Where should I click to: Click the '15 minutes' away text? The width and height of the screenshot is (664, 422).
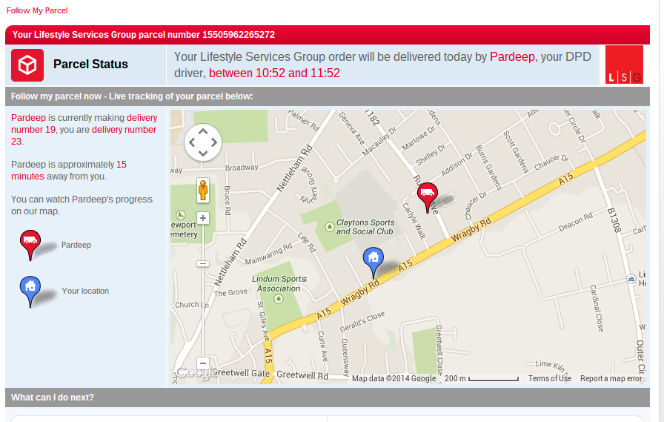pos(69,170)
